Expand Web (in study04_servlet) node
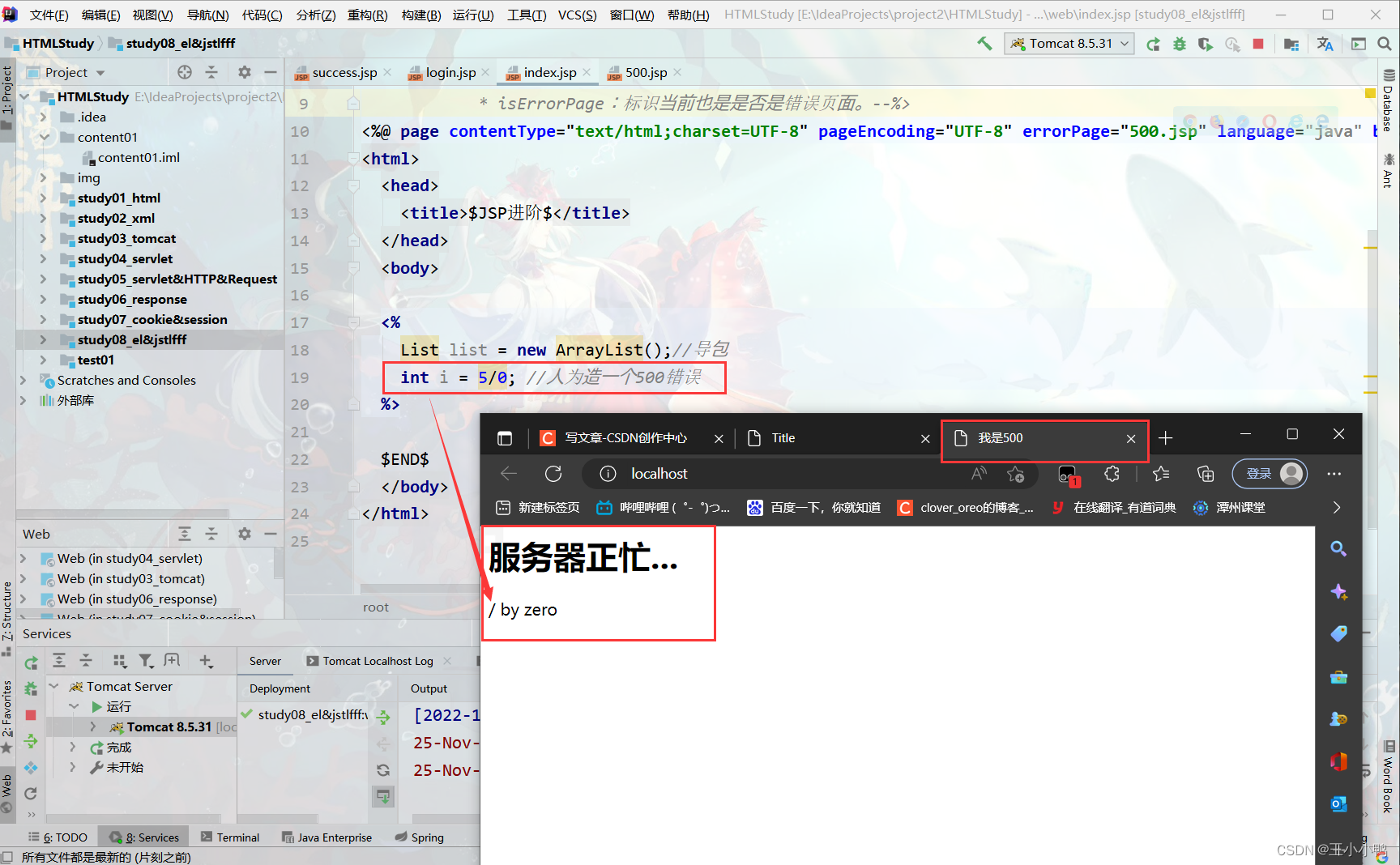 pos(23,558)
